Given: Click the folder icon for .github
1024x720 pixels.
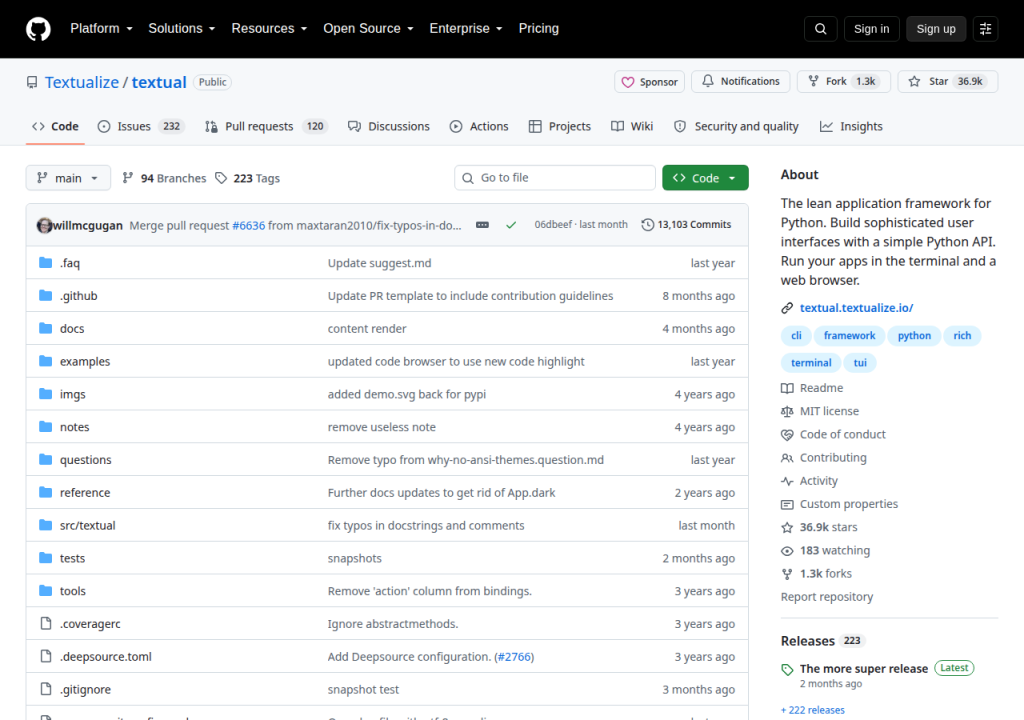Looking at the screenshot, I should 46,295.
